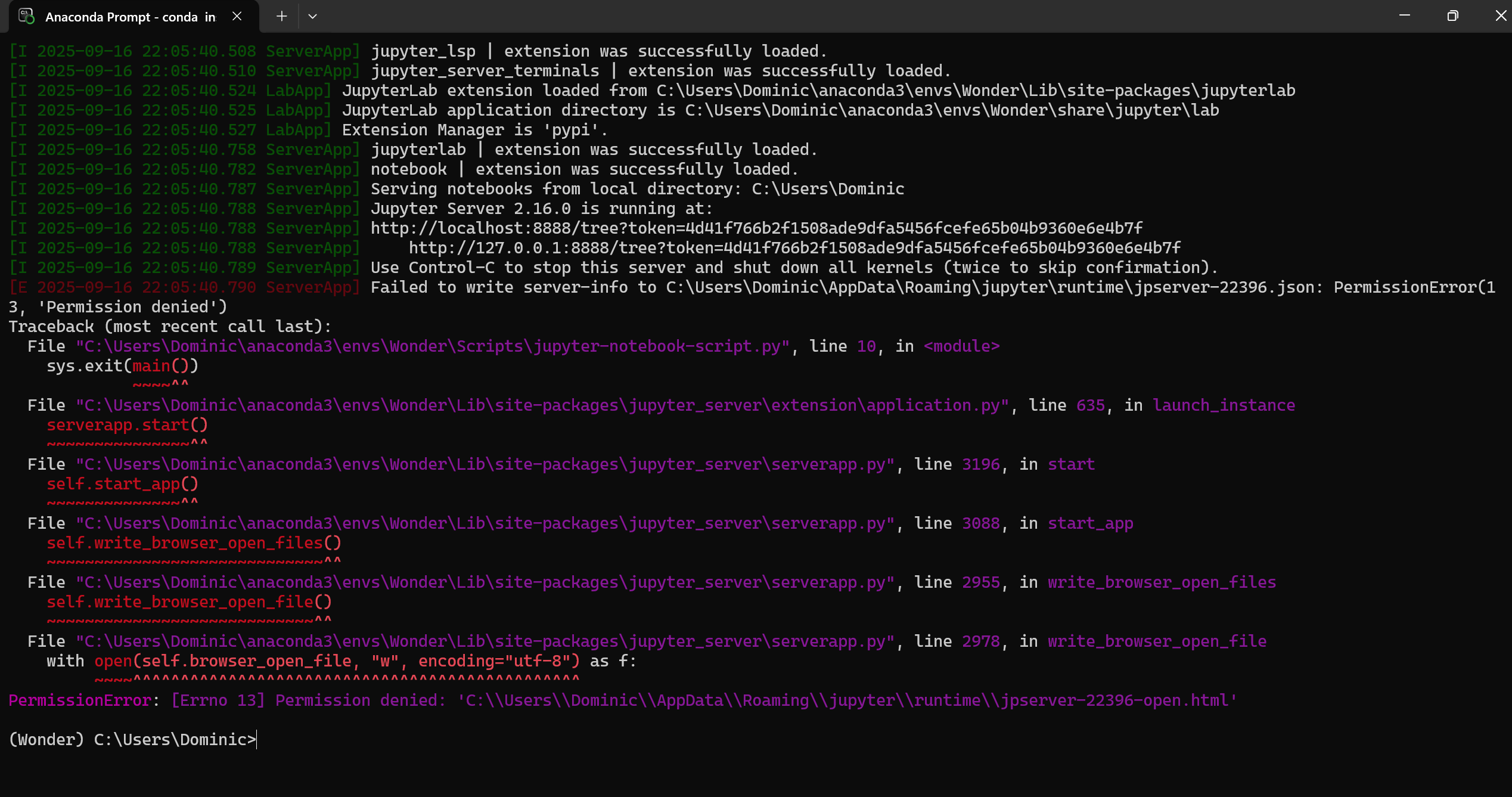Click the Anaconda Prompt tab icon
1512x797 pixels.
[26, 16]
